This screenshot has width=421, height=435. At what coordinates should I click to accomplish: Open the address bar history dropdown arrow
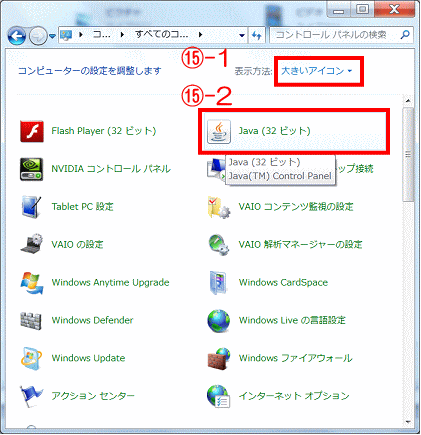click(242, 35)
